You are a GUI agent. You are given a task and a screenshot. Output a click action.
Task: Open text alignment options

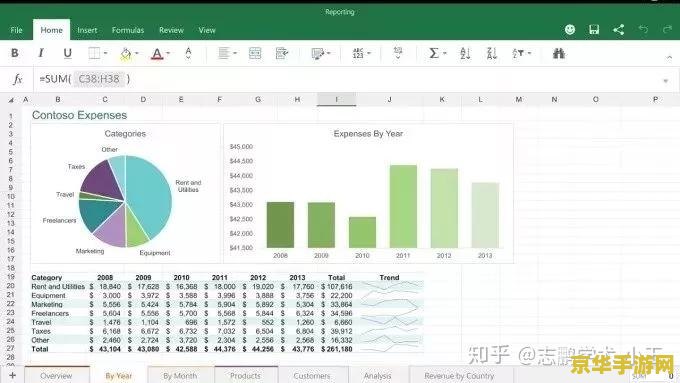[x=224, y=53]
